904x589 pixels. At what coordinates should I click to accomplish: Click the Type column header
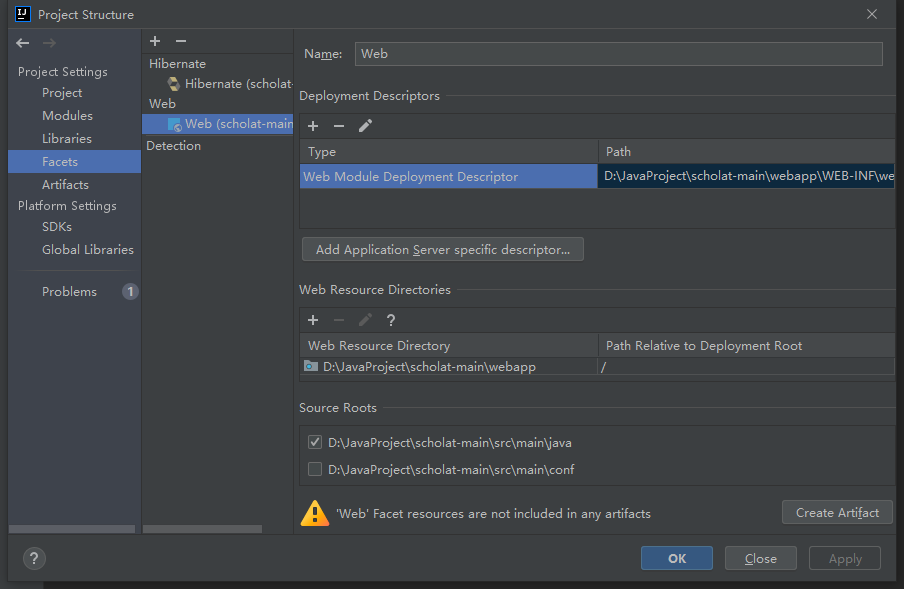pyautogui.click(x=449, y=152)
